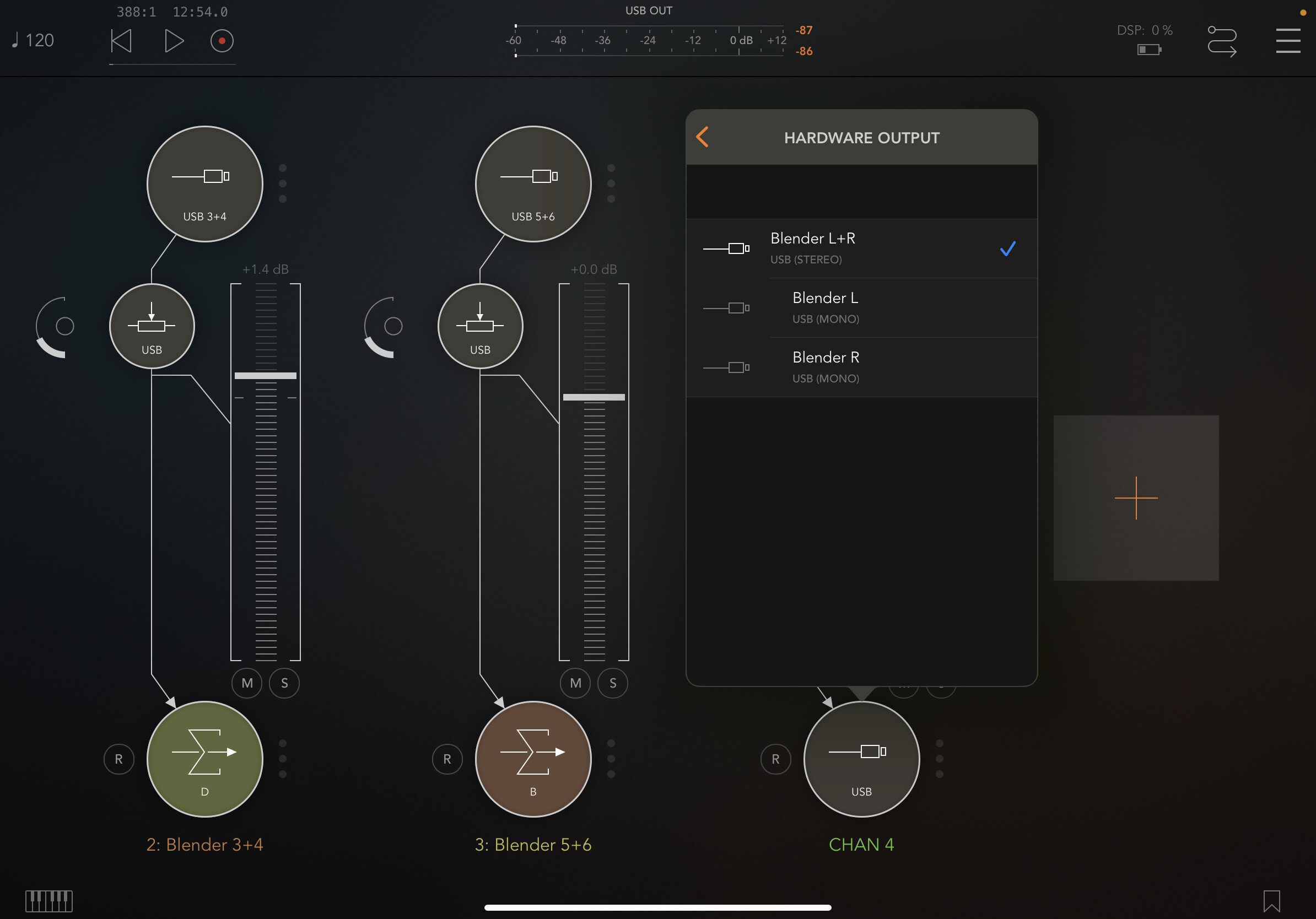Open the routing view icon
Image resolution: width=1316 pixels, height=919 pixels.
pos(1221,41)
